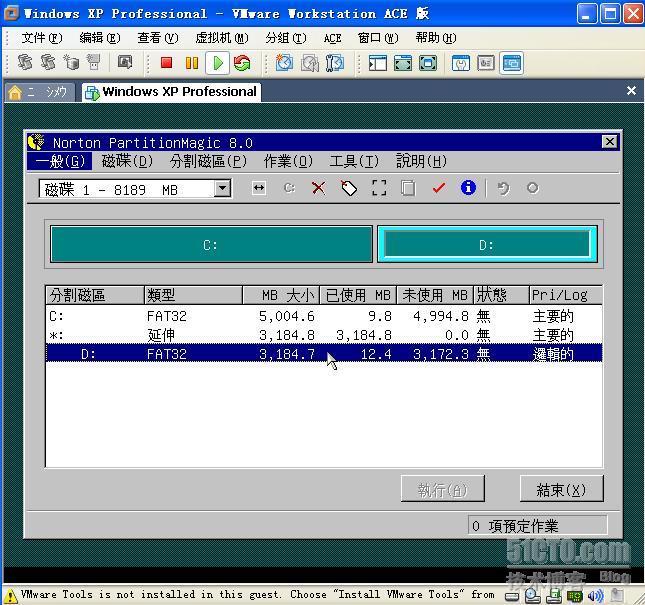Click the 分割磁區 column header
Viewport: 645px width, 605px height.
[x=95, y=295]
